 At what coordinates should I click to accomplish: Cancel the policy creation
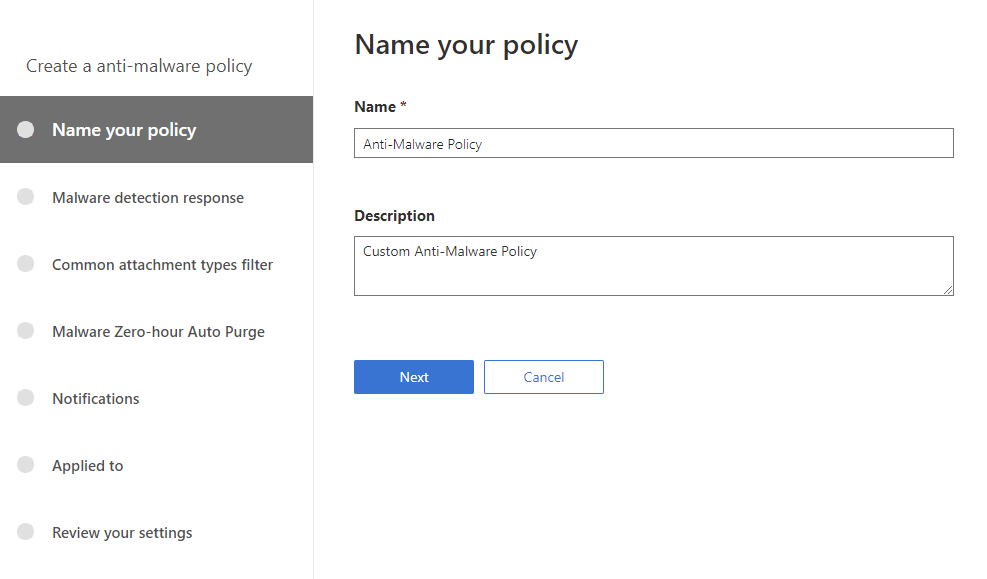coord(544,377)
